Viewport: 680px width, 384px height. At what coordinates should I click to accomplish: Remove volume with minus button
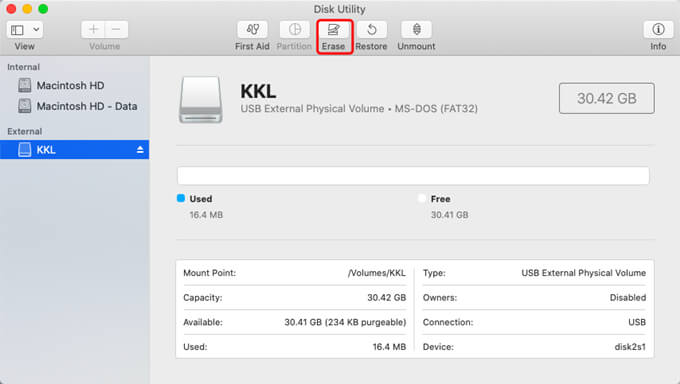[x=116, y=30]
